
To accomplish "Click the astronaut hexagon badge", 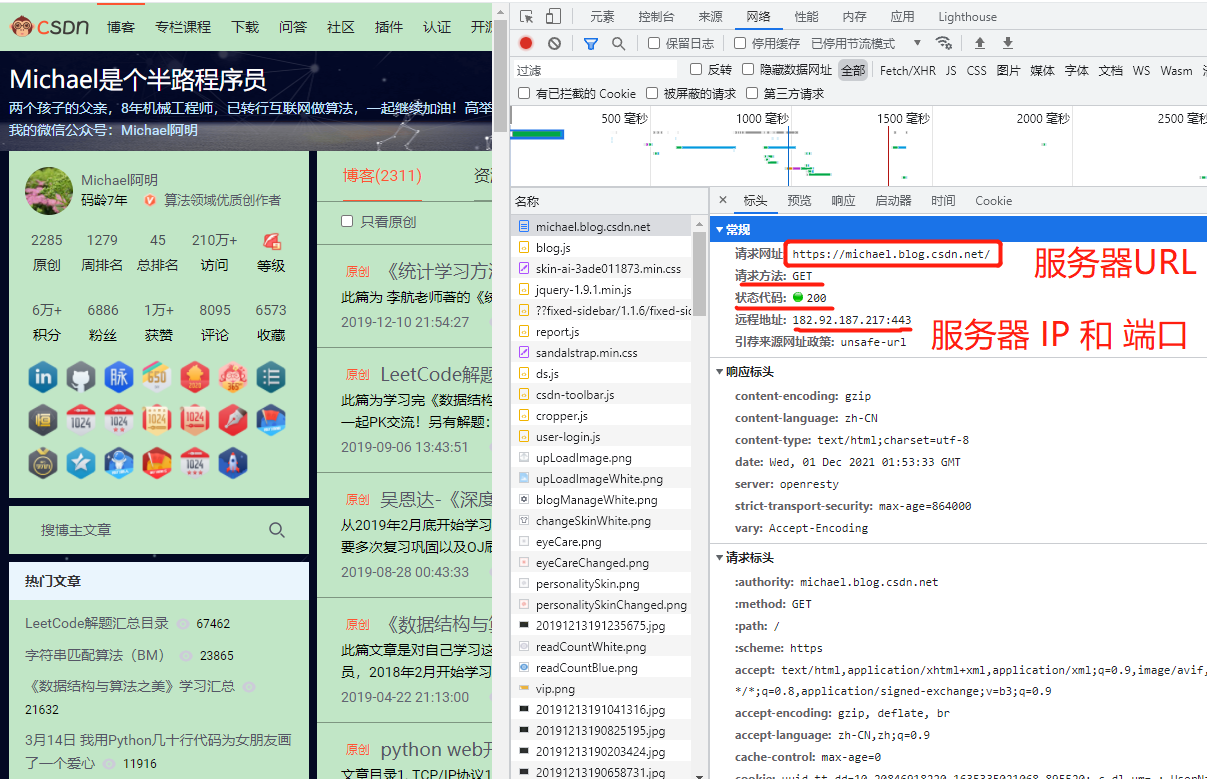I will click(x=119, y=463).
